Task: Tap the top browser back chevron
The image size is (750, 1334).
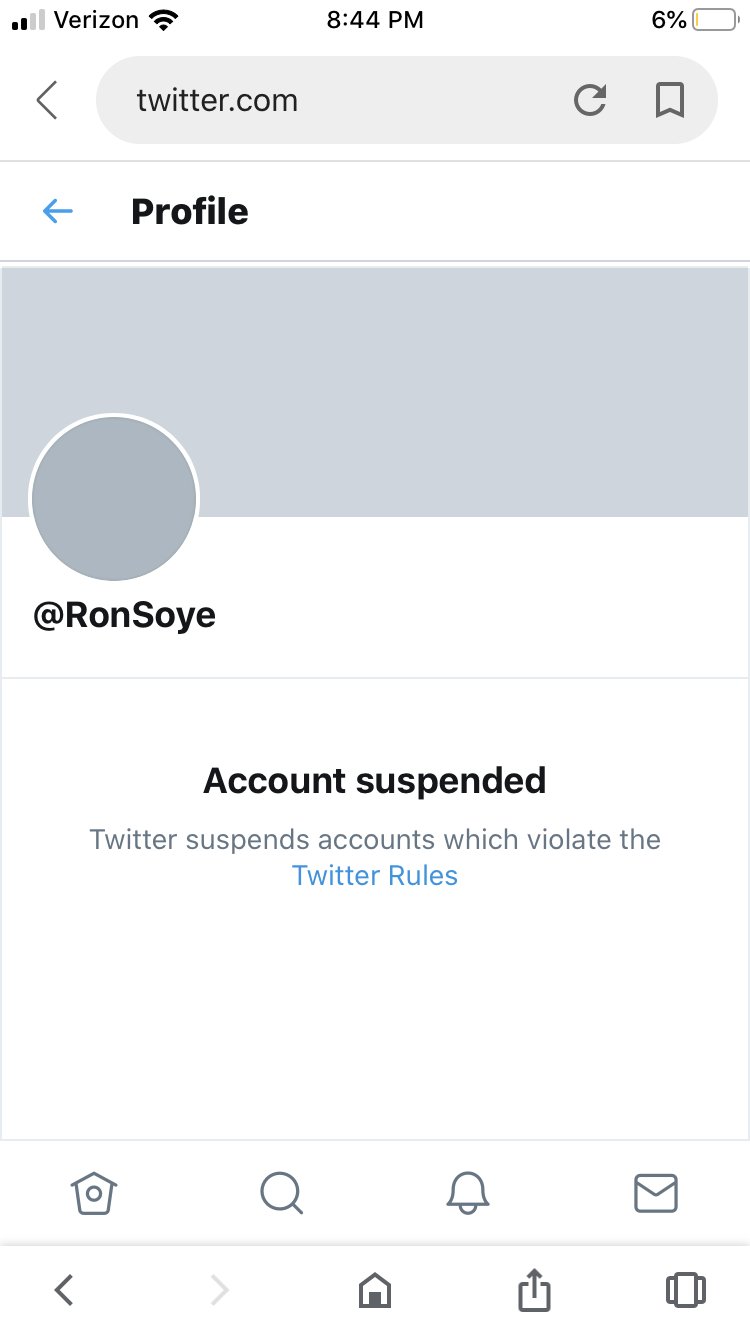Action: point(47,100)
